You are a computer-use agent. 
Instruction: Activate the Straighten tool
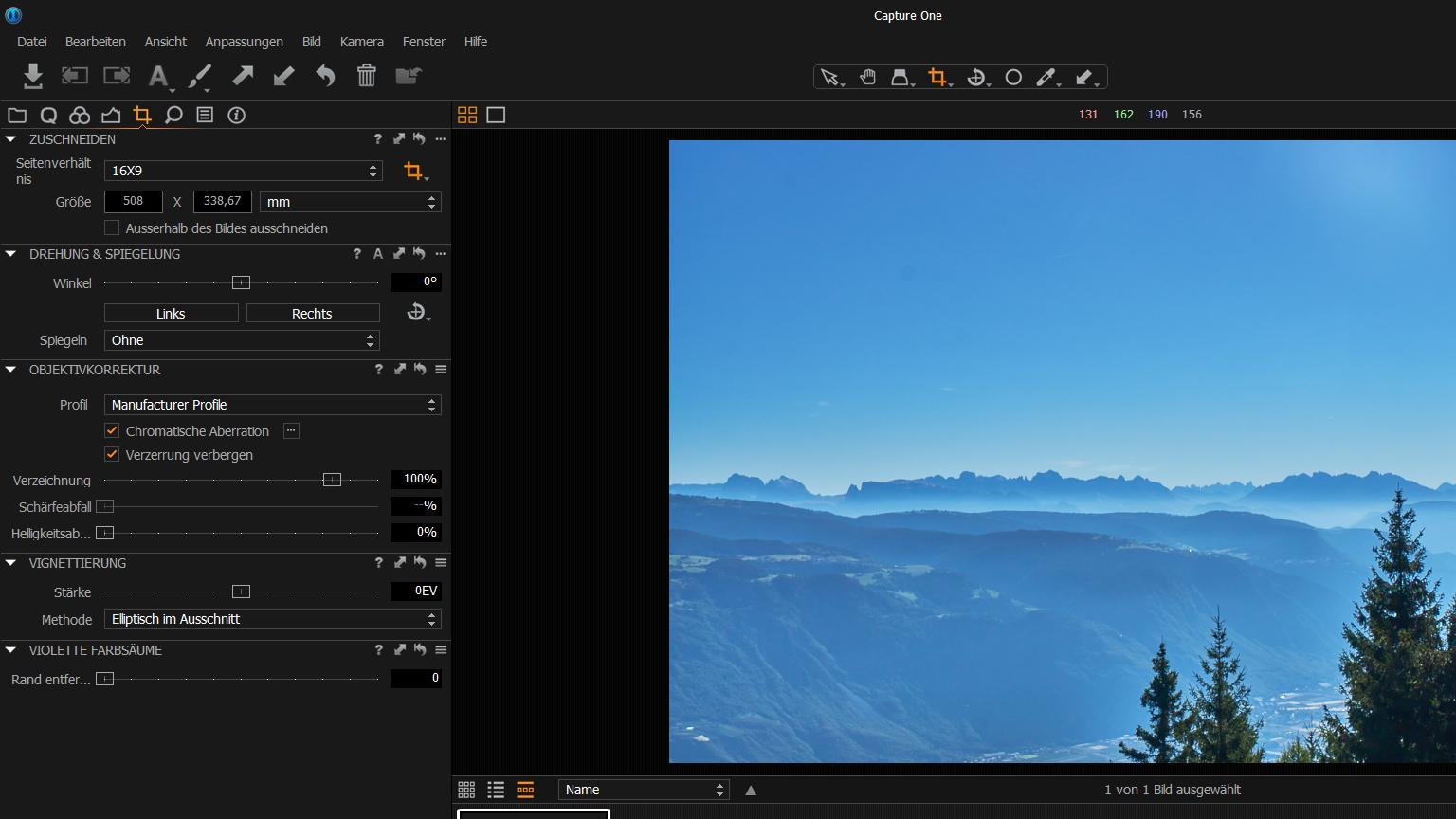pos(976,77)
